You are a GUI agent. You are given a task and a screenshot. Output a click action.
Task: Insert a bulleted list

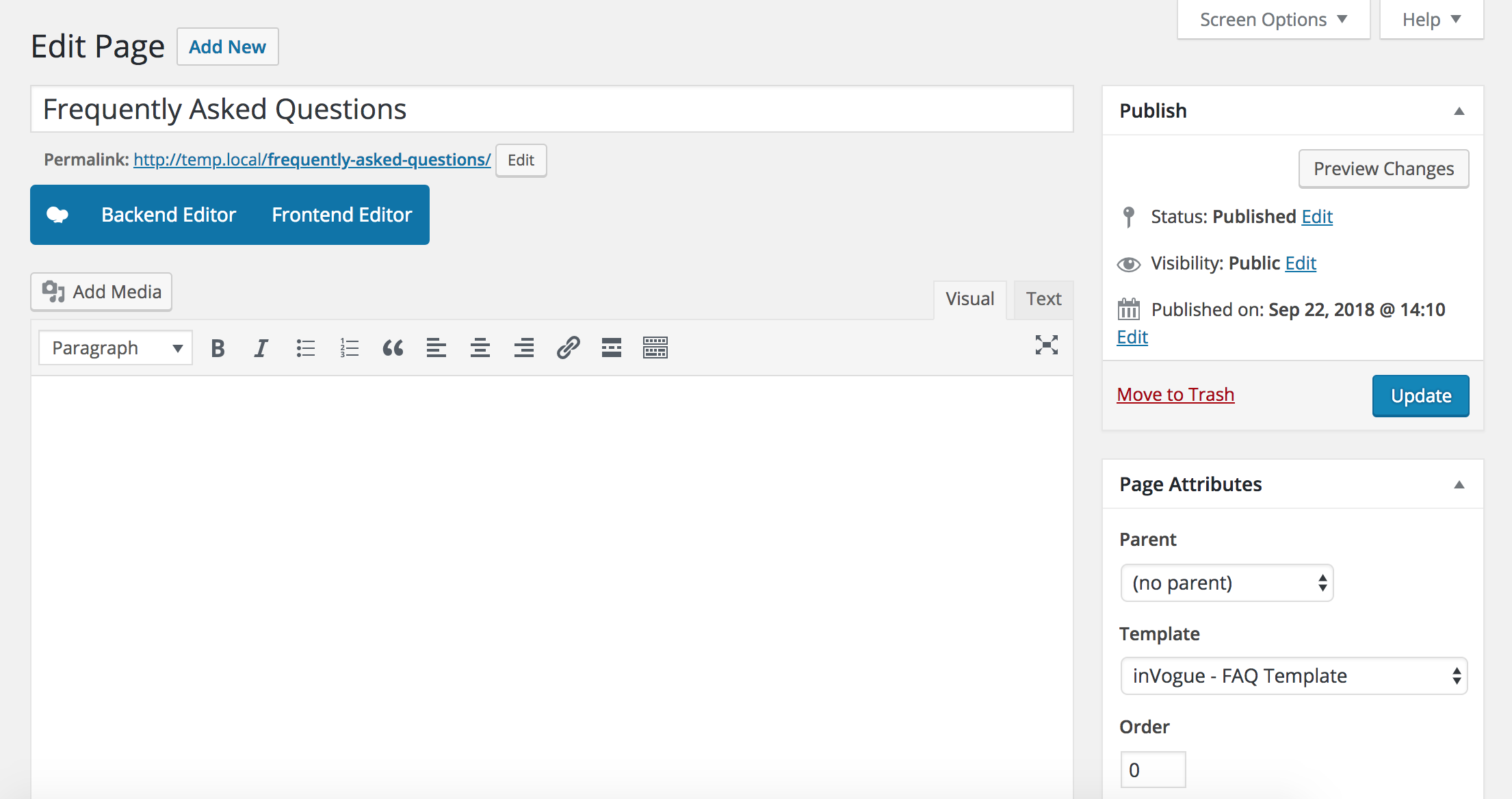tap(305, 348)
